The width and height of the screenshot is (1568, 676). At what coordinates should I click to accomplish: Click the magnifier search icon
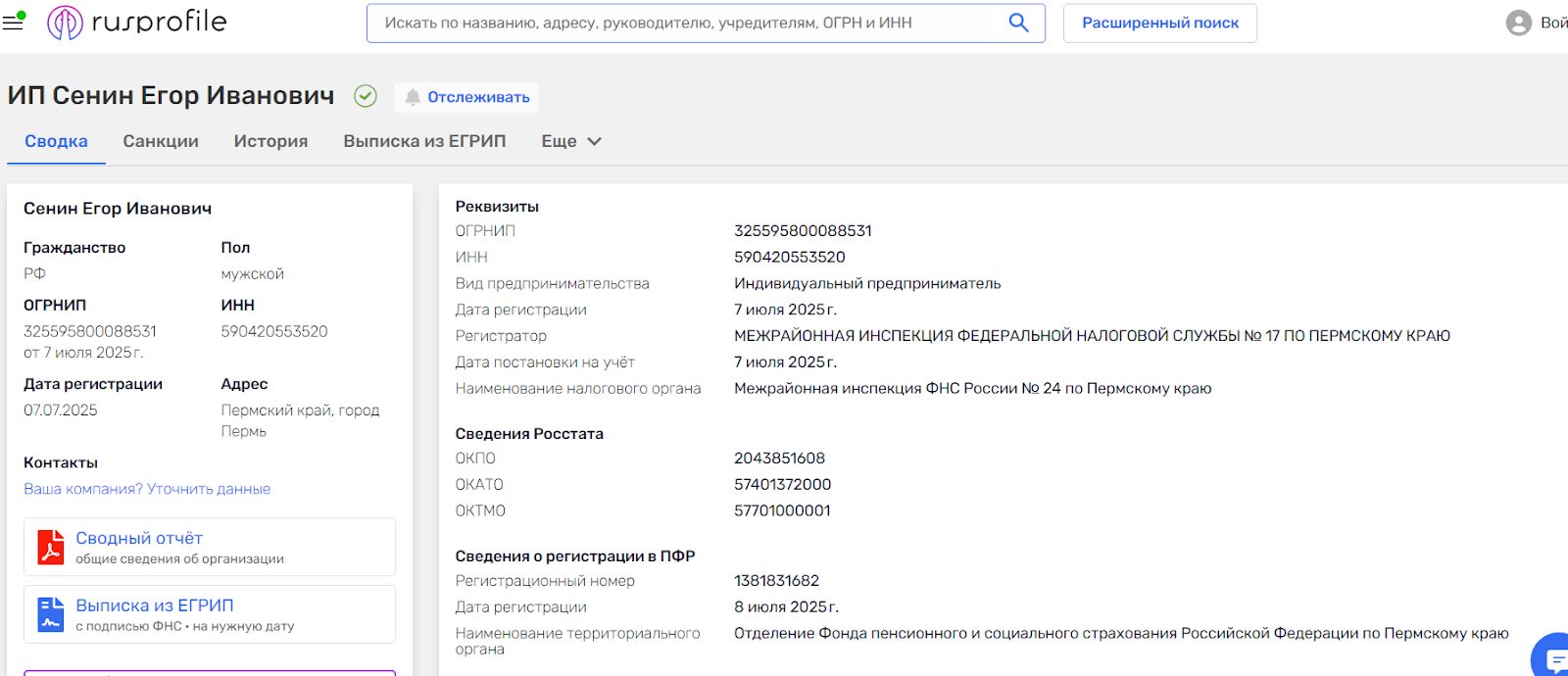(x=1018, y=23)
